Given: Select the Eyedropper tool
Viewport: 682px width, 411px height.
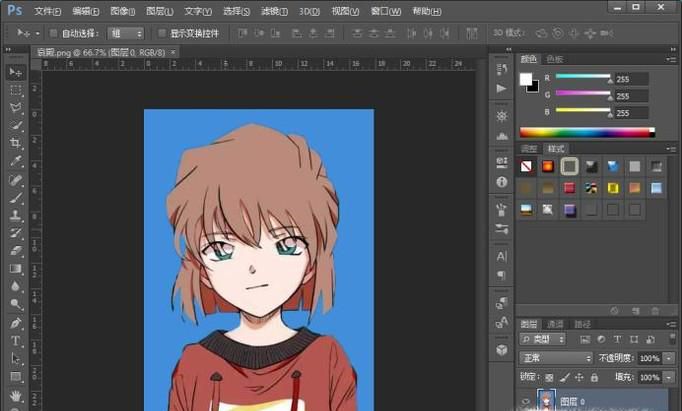Looking at the screenshot, I should point(16,161).
